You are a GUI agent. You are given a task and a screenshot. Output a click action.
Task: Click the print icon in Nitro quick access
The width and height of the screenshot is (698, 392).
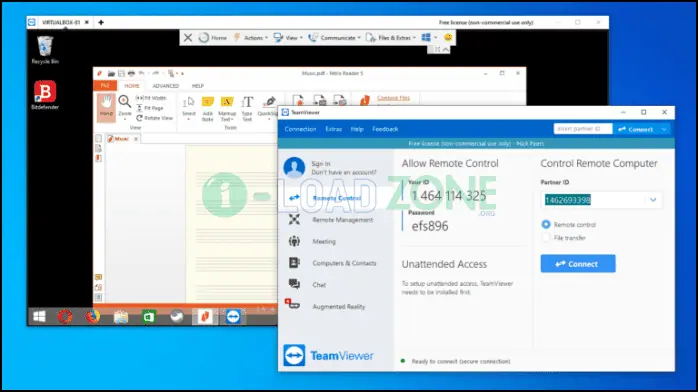point(131,73)
